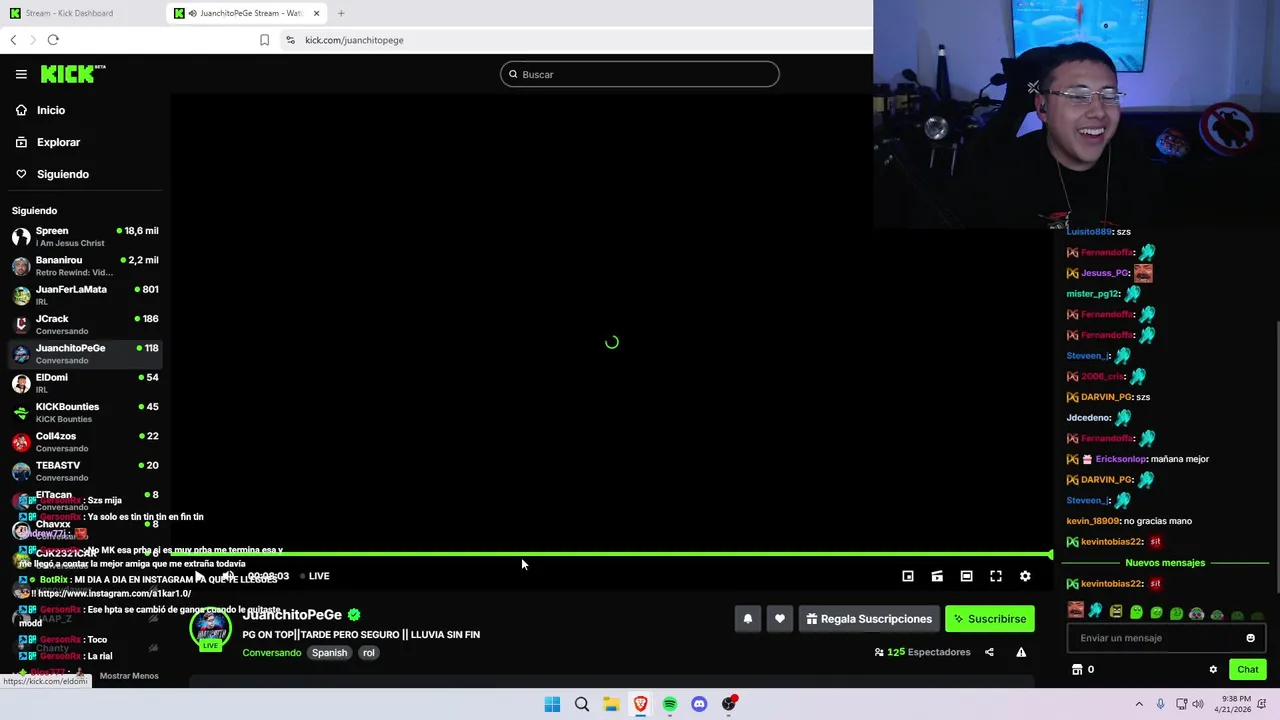Collapse list with Mostrar Menos
Viewport: 1280px width, 720px height.
pos(129,676)
